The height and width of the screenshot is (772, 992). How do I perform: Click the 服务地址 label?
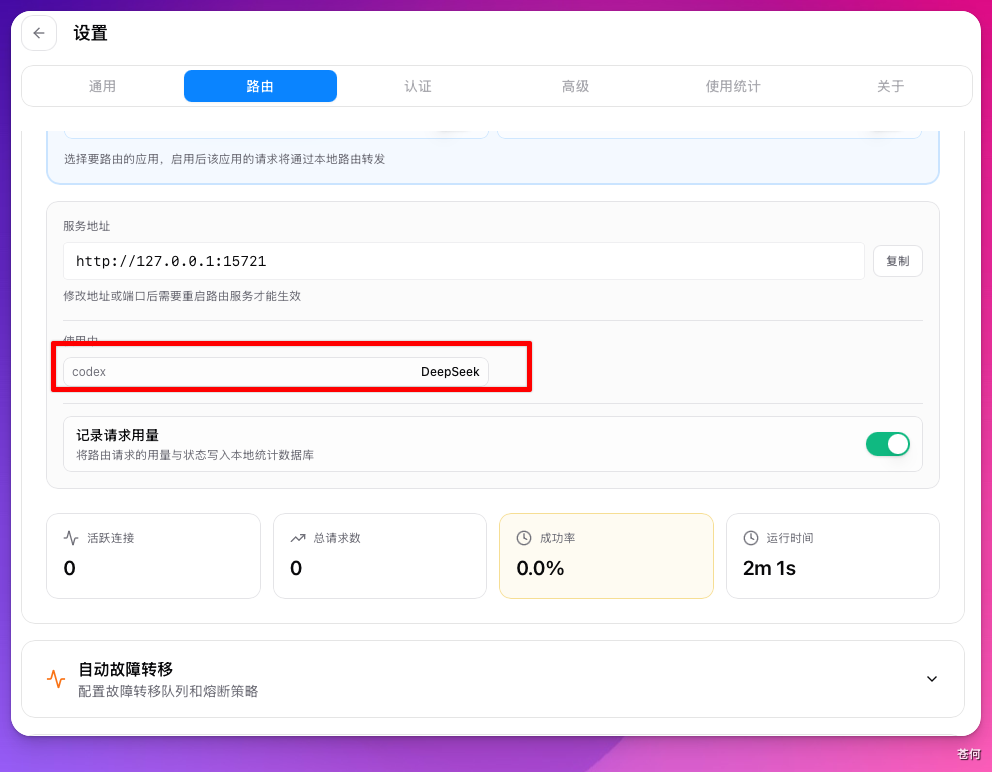click(87, 226)
